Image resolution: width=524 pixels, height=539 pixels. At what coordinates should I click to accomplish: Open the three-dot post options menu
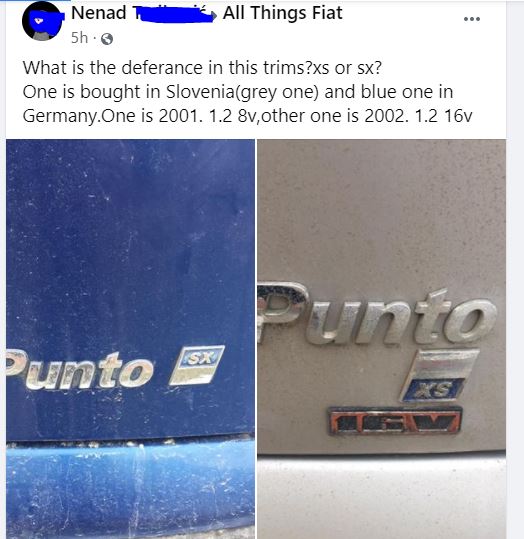coord(472,19)
